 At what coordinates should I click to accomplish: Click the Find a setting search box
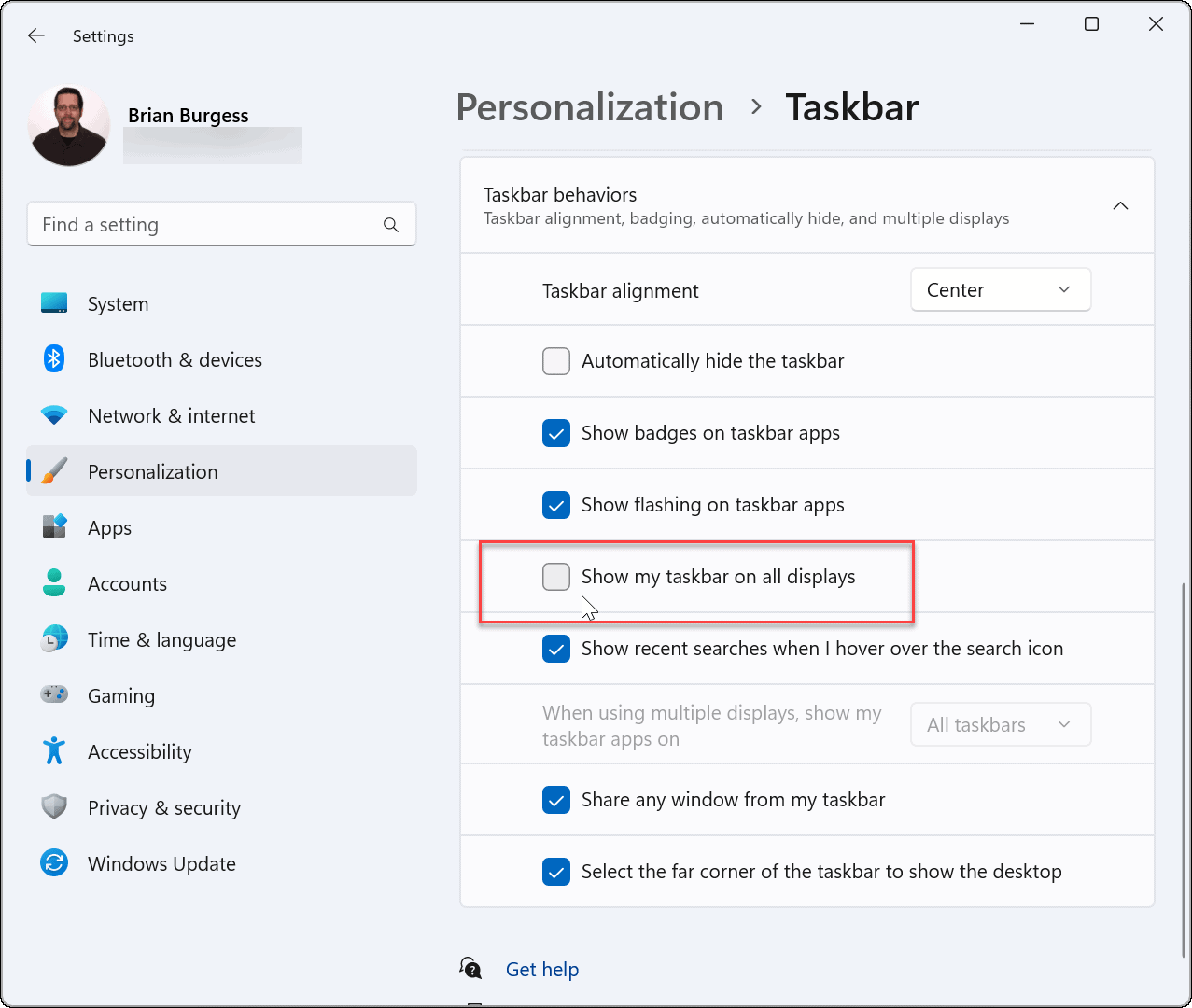(x=221, y=224)
